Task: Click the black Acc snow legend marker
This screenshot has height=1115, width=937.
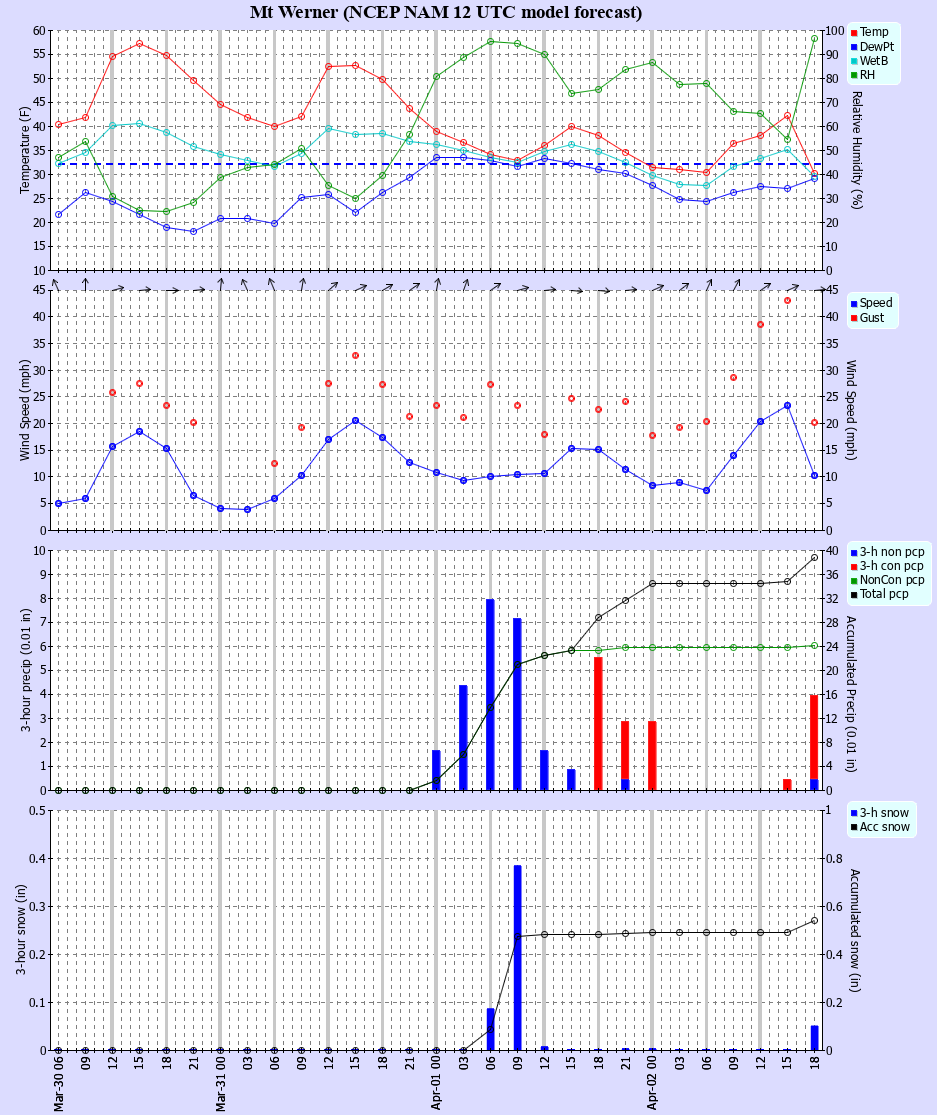Action: pyautogui.click(x=853, y=826)
